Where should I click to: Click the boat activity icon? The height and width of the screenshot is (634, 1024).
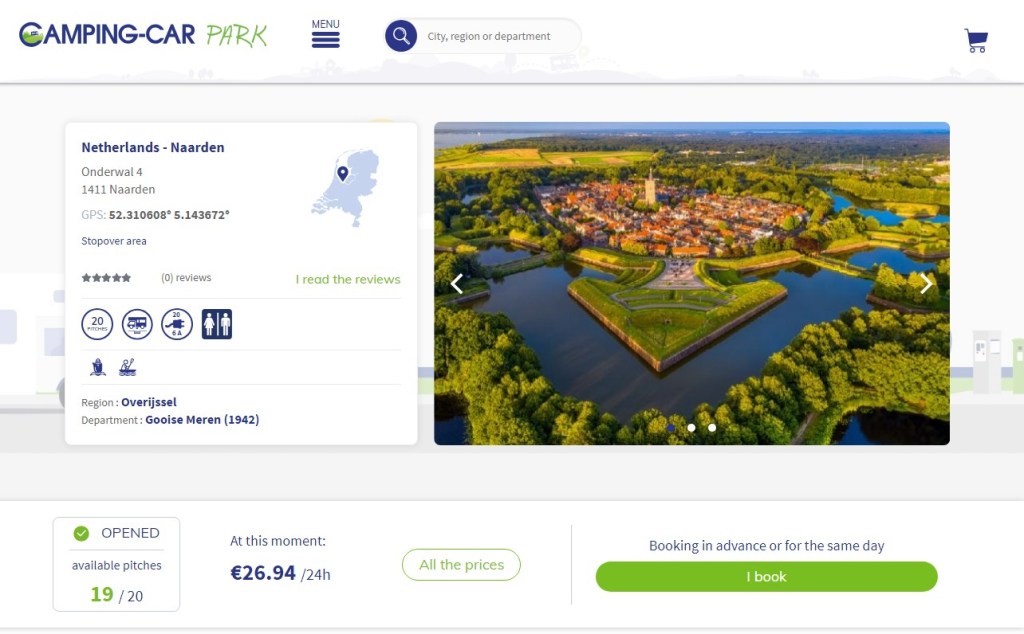click(98, 367)
